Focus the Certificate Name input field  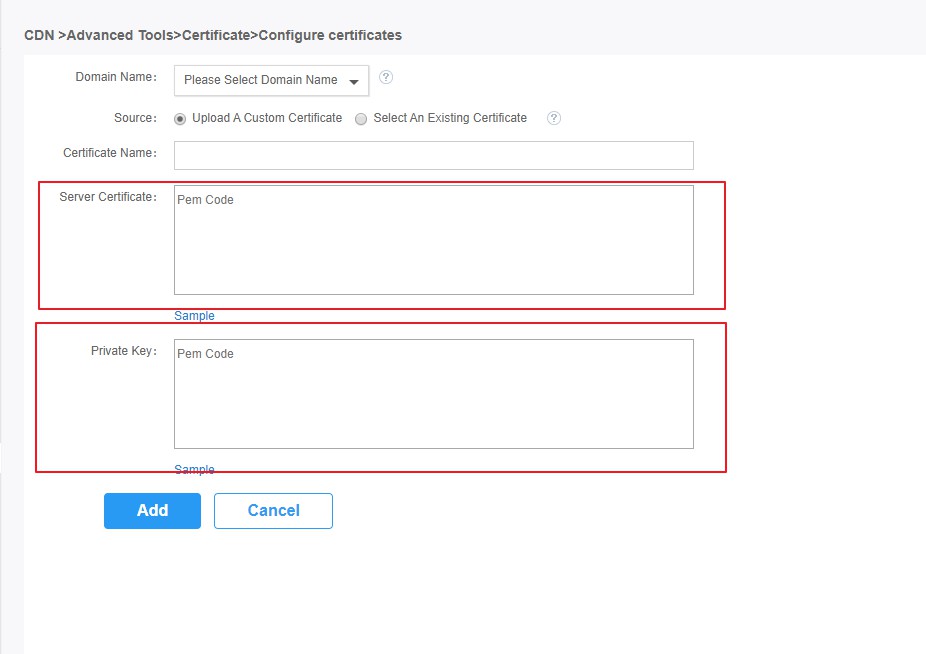point(433,155)
